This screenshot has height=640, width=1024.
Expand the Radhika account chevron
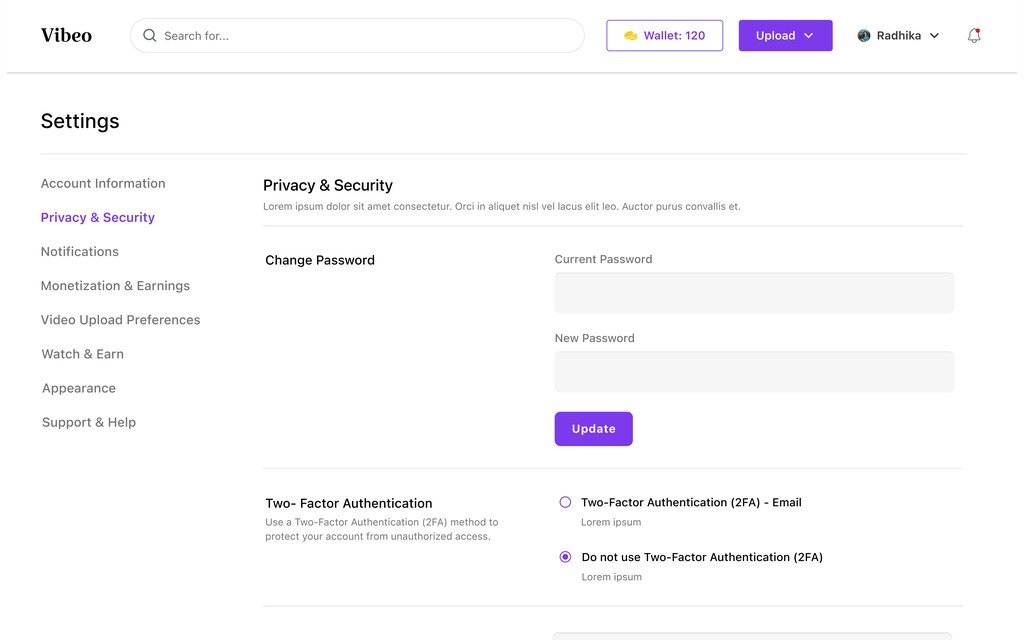point(935,36)
